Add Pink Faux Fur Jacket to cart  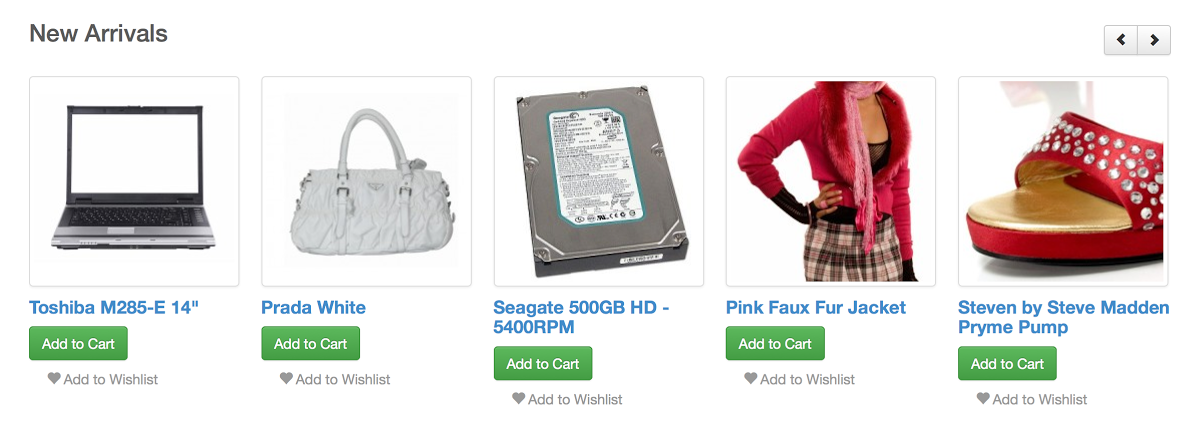(x=775, y=343)
